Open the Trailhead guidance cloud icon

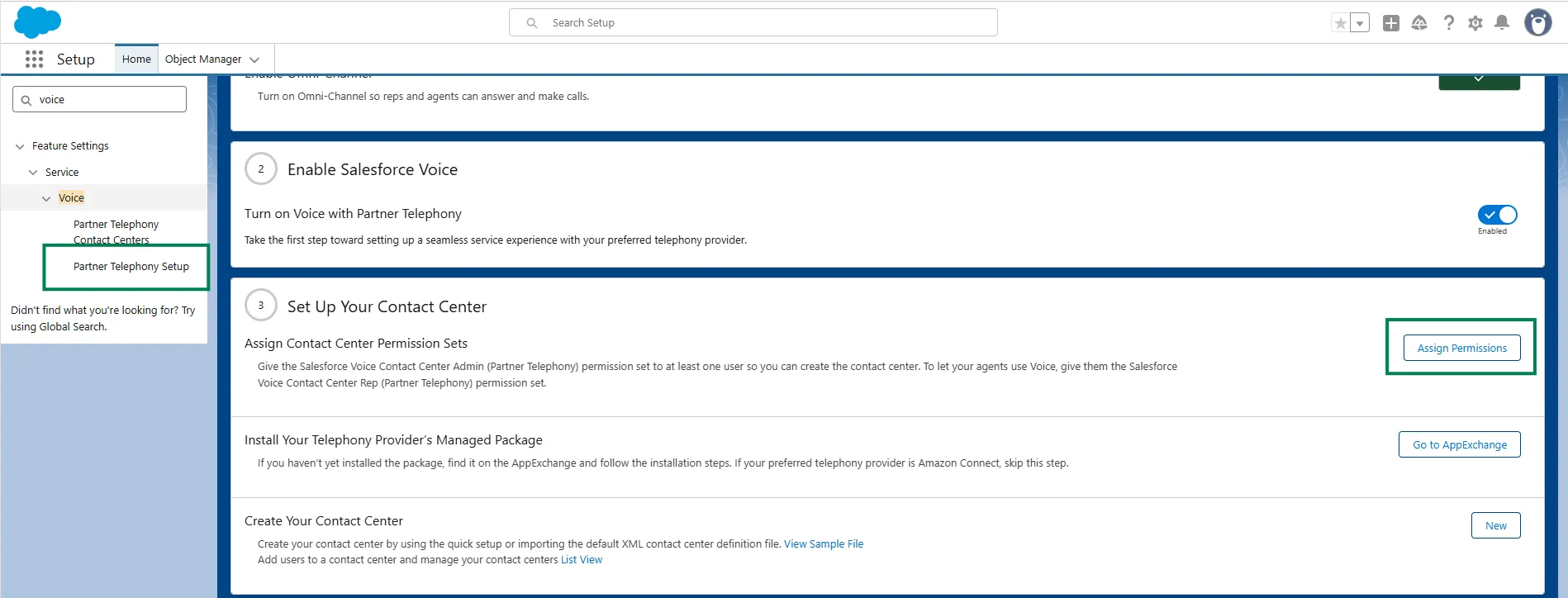[x=1419, y=23]
